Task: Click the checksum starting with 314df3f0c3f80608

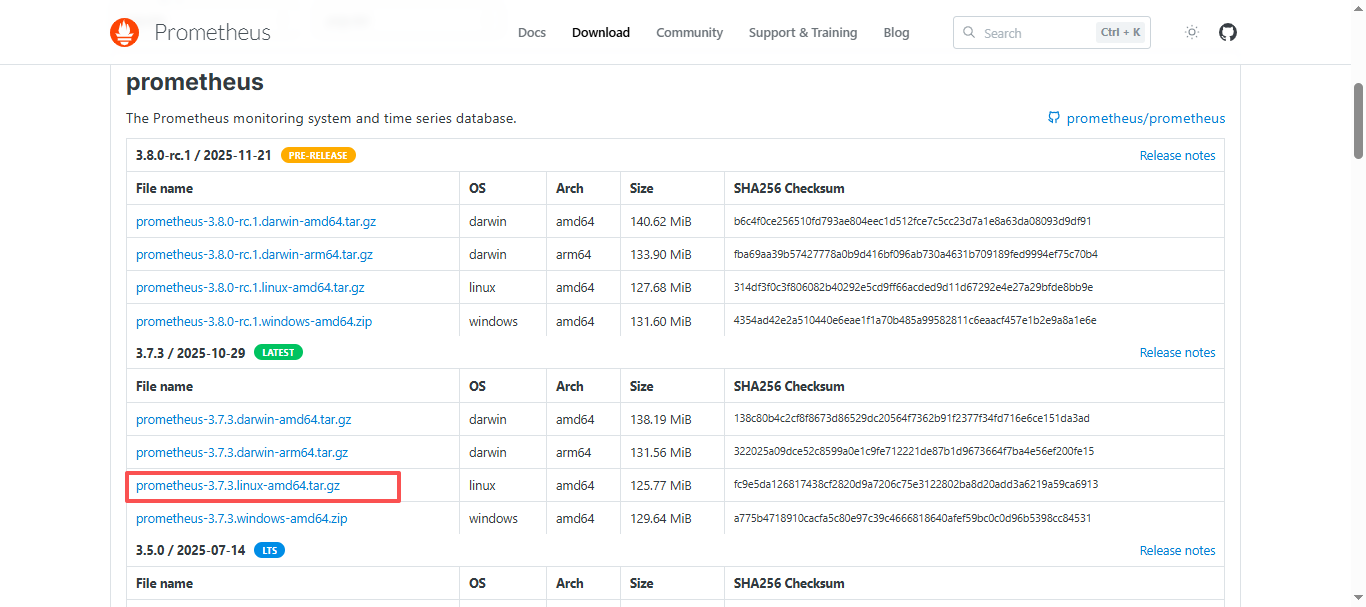Action: pyautogui.click(x=913, y=287)
